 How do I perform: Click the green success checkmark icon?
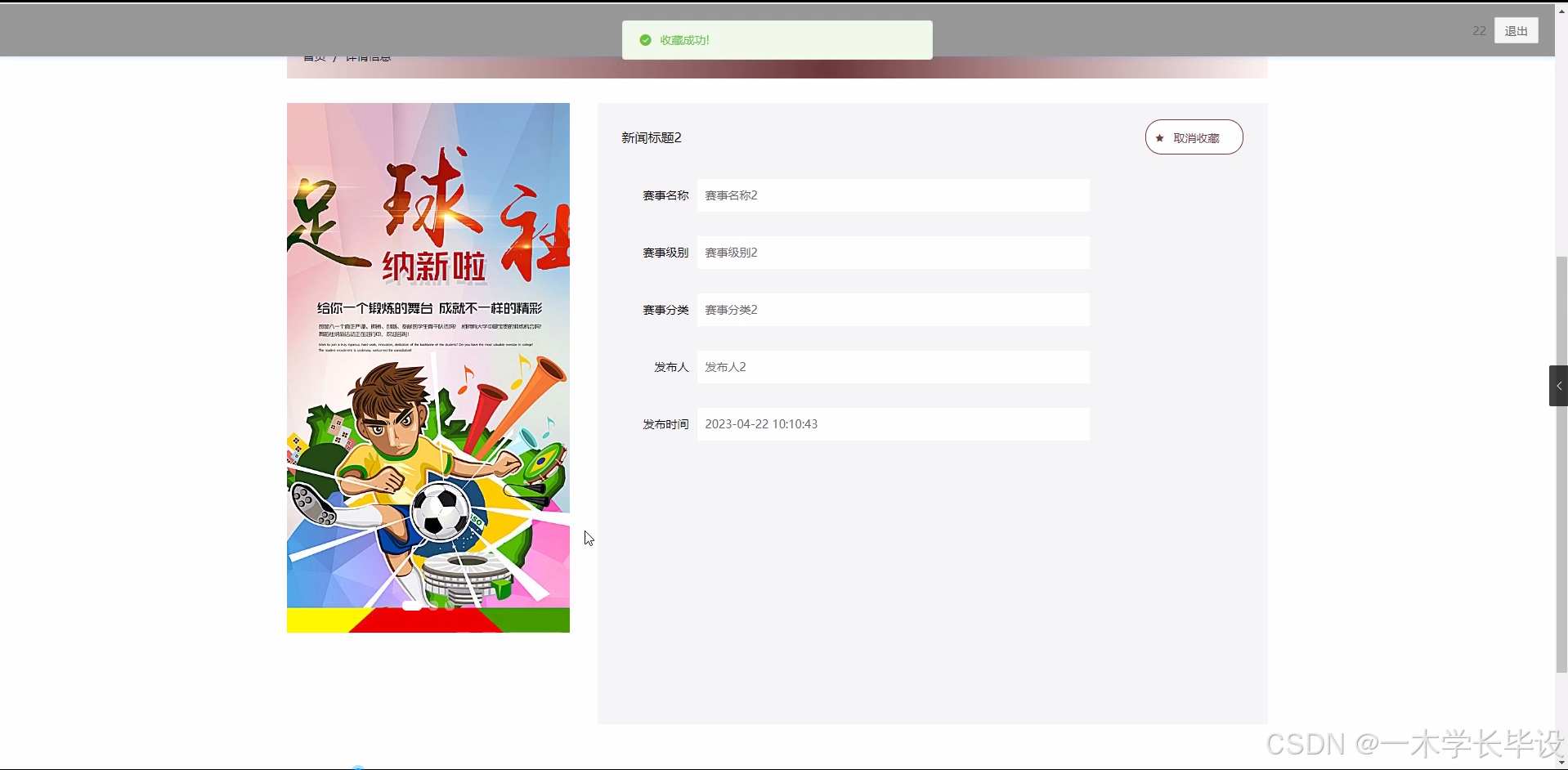coord(645,40)
